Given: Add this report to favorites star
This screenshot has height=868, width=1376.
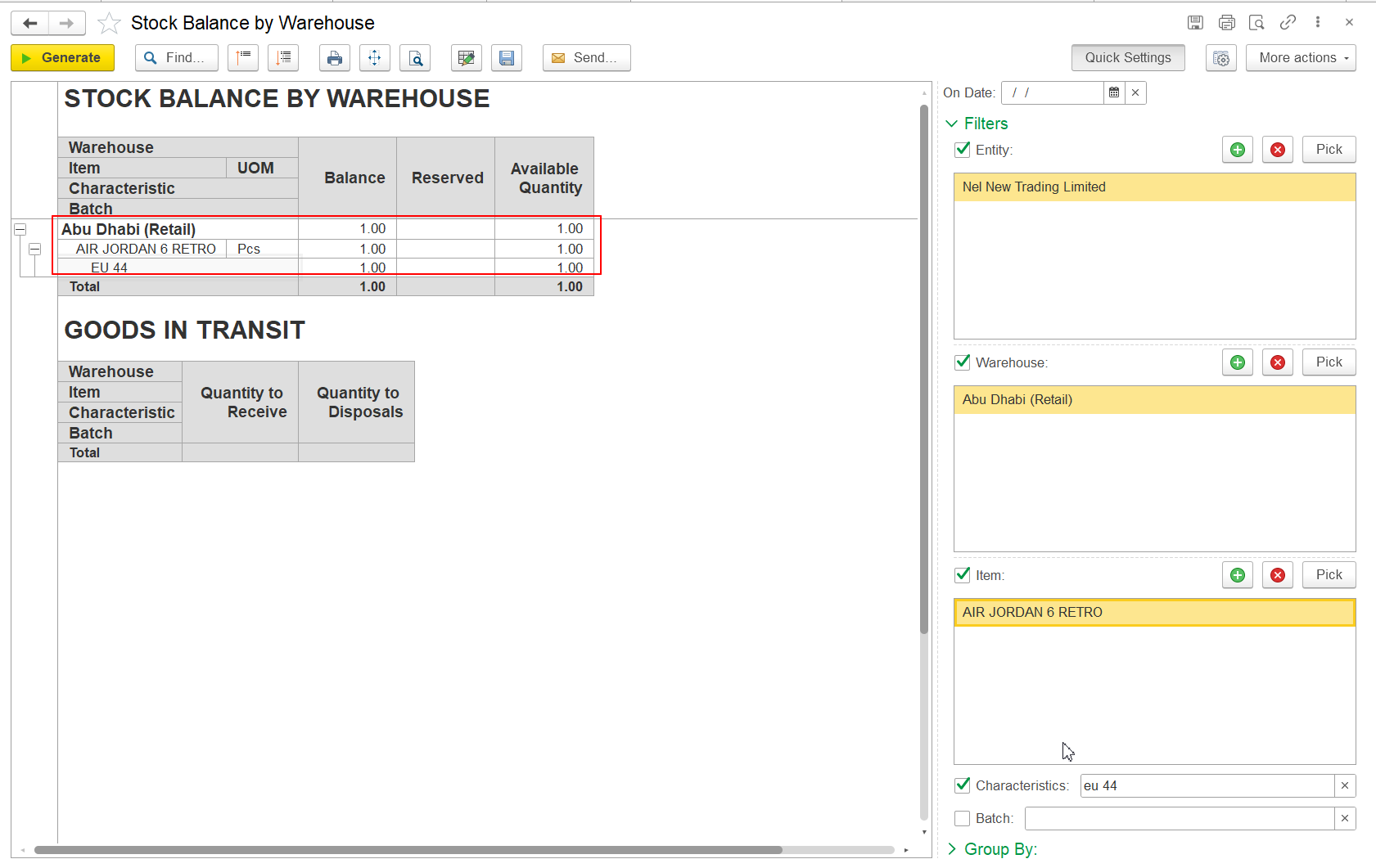Looking at the screenshot, I should (109, 24).
